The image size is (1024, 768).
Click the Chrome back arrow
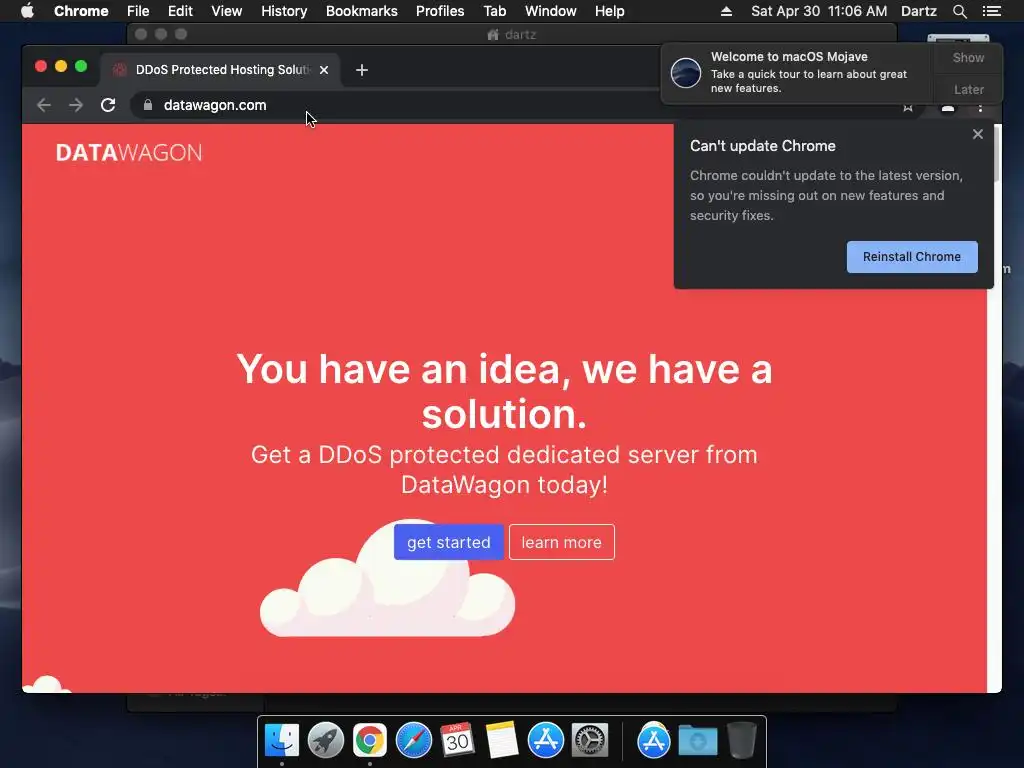(x=44, y=105)
